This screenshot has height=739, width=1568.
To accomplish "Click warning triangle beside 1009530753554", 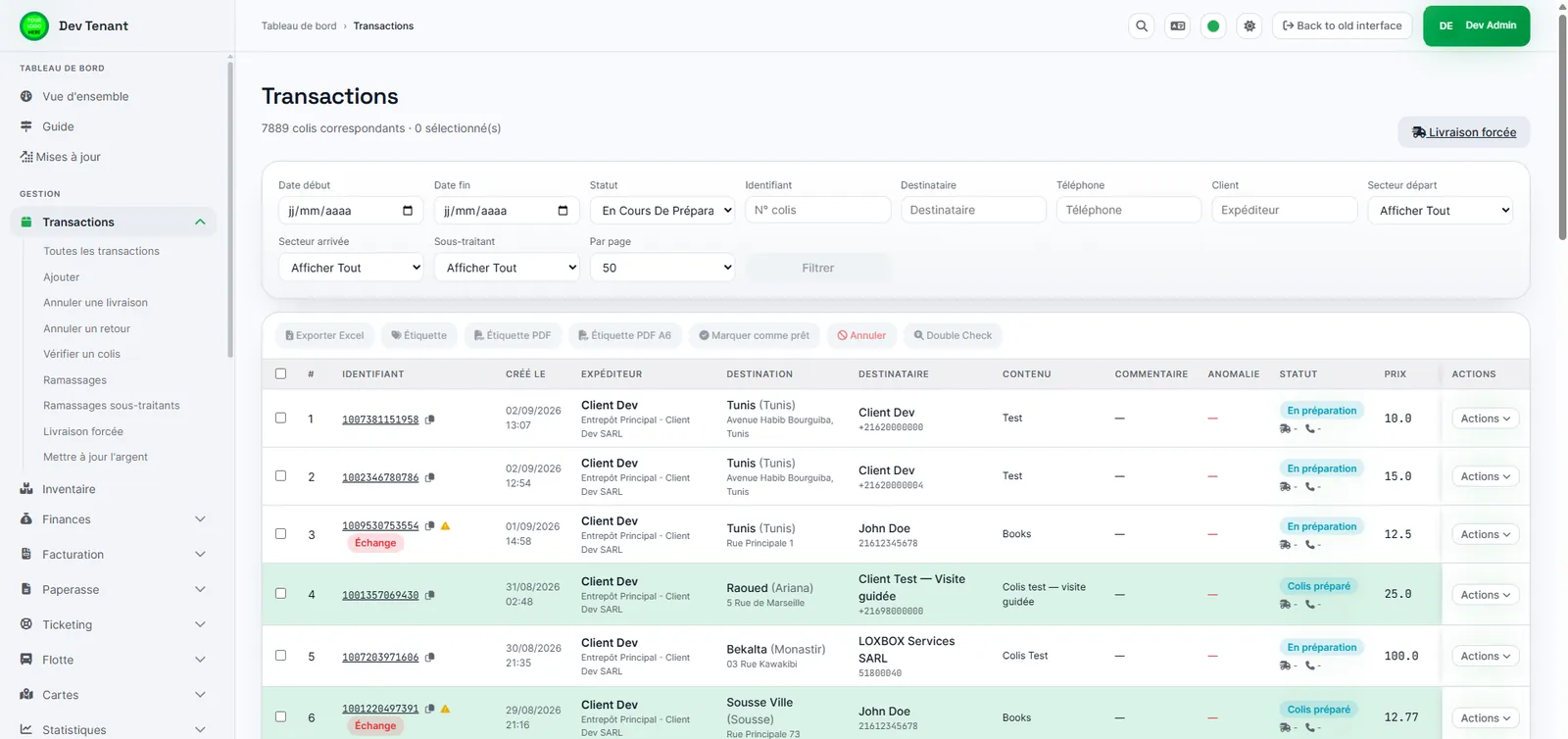I will coord(446,526).
